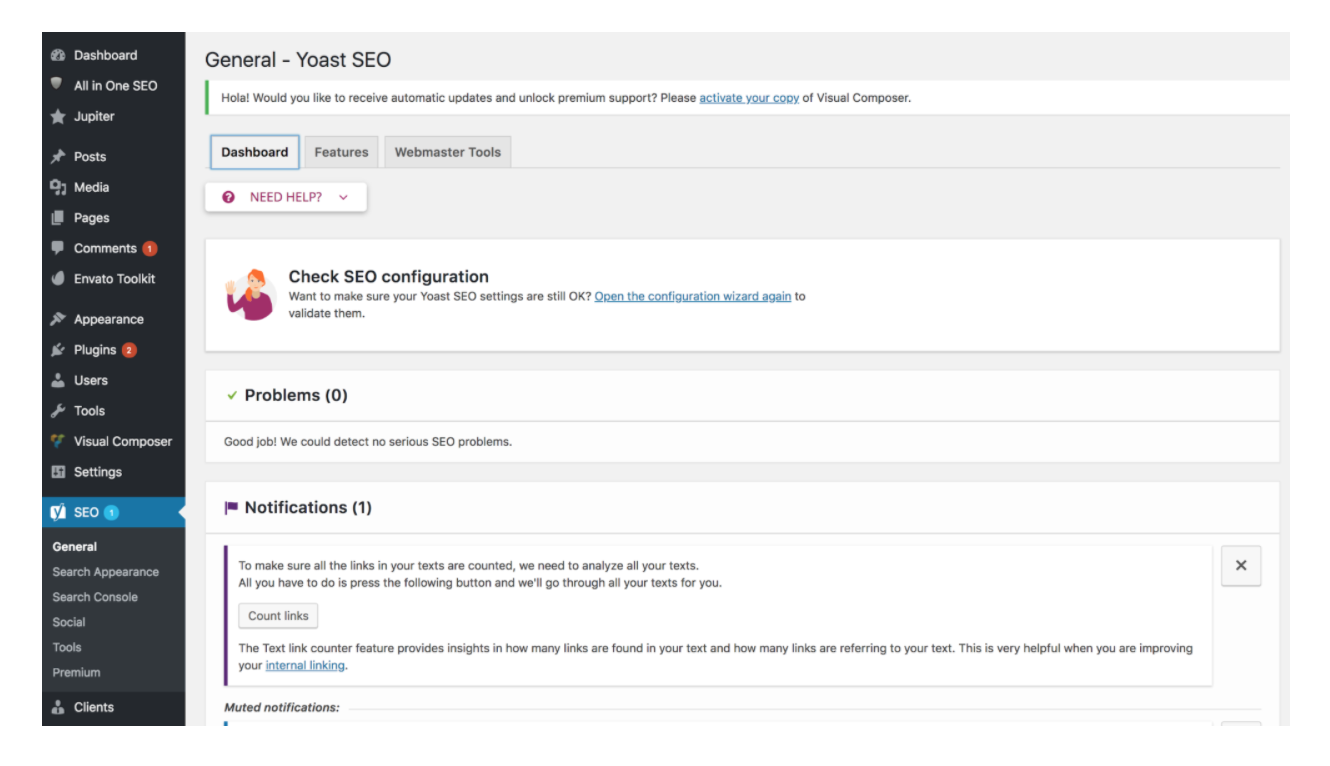Open Premium submenu under SEO
This screenshot has width=1330, height=766.
[76, 672]
